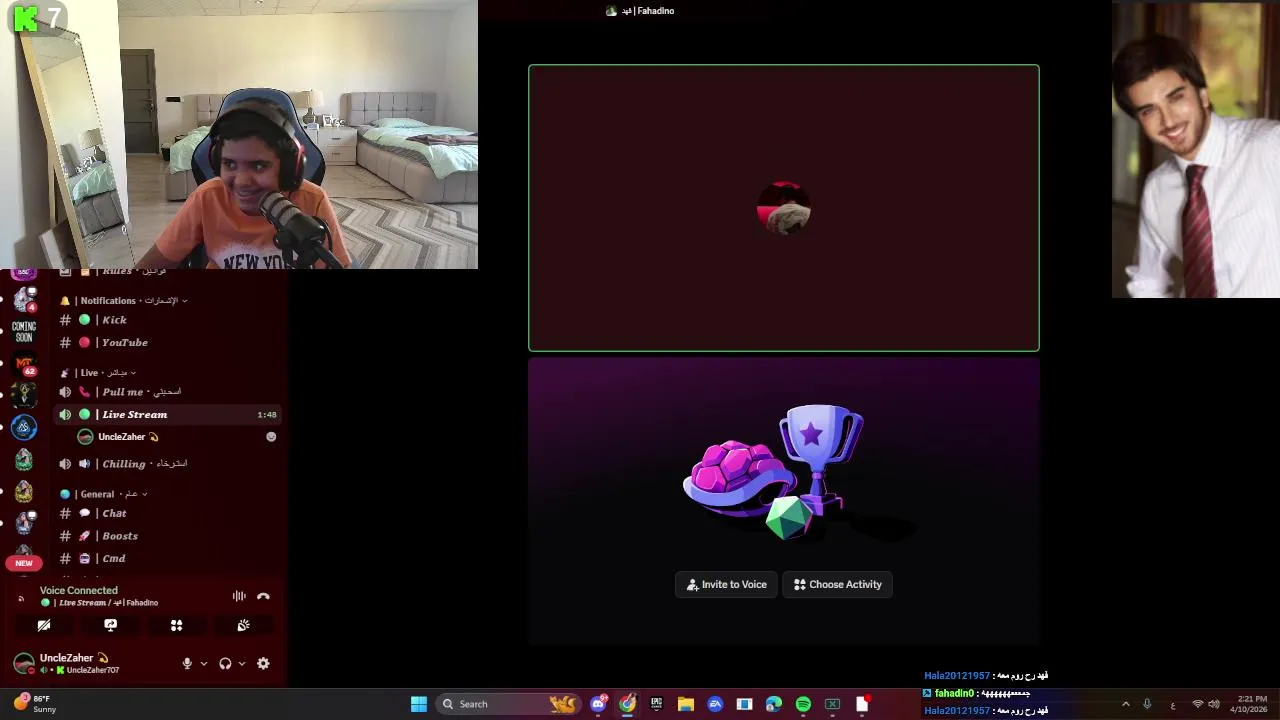The height and width of the screenshot is (720, 1280).
Task: Join the Pull me voice channel
Action: coord(169,392)
